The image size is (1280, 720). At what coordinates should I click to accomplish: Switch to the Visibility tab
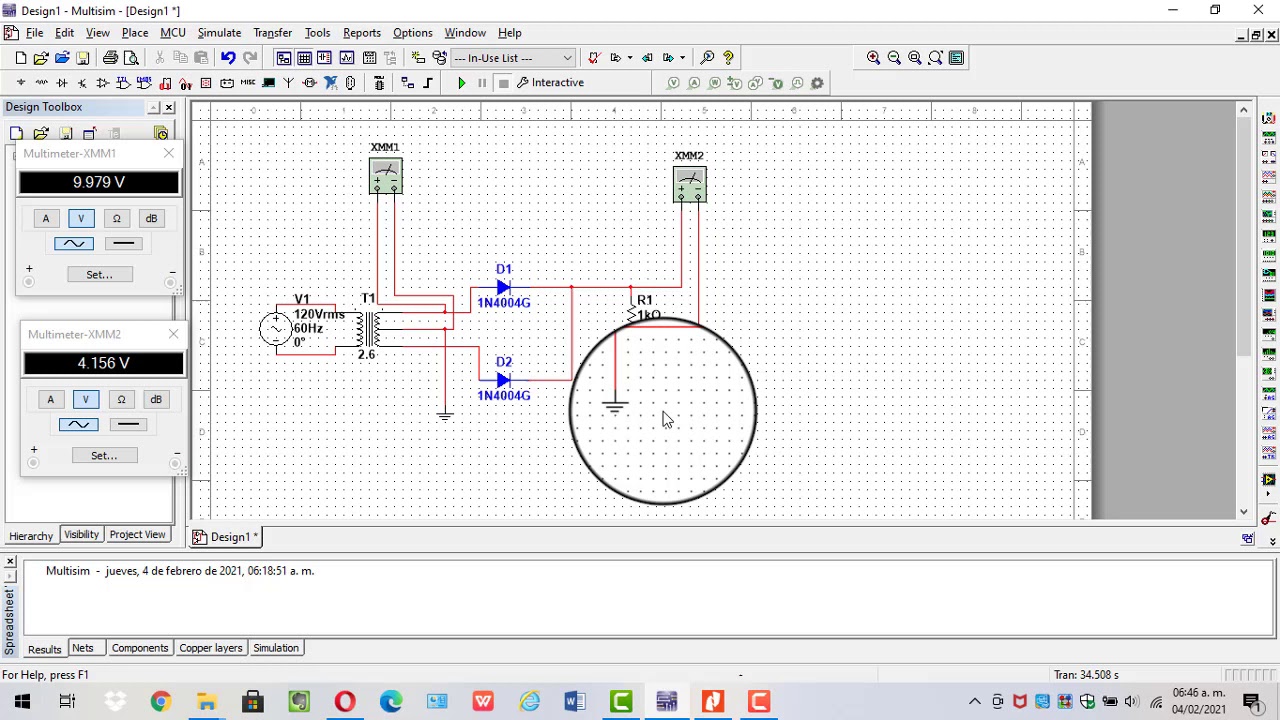[82, 535]
